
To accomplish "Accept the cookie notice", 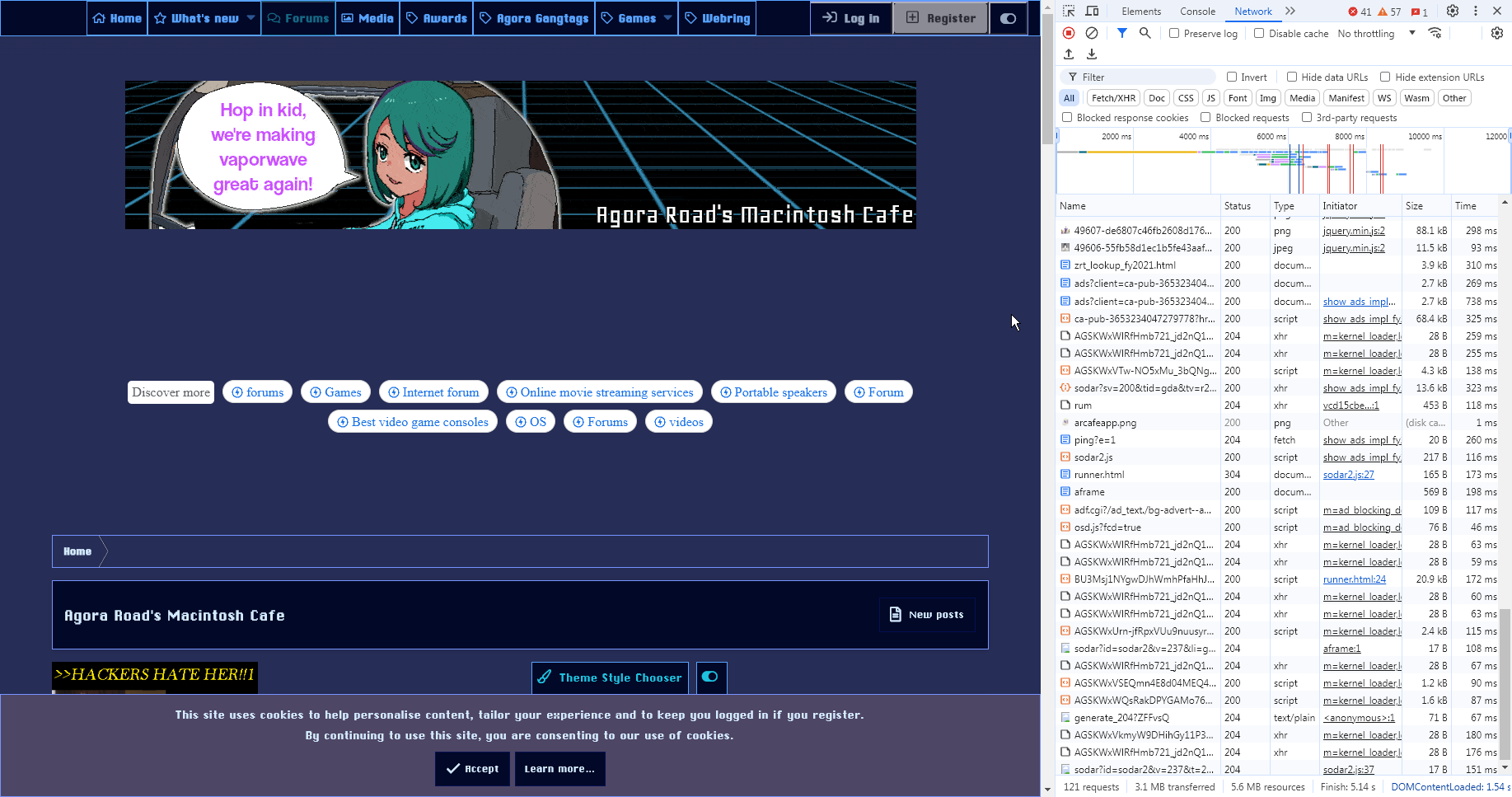I will (x=472, y=769).
